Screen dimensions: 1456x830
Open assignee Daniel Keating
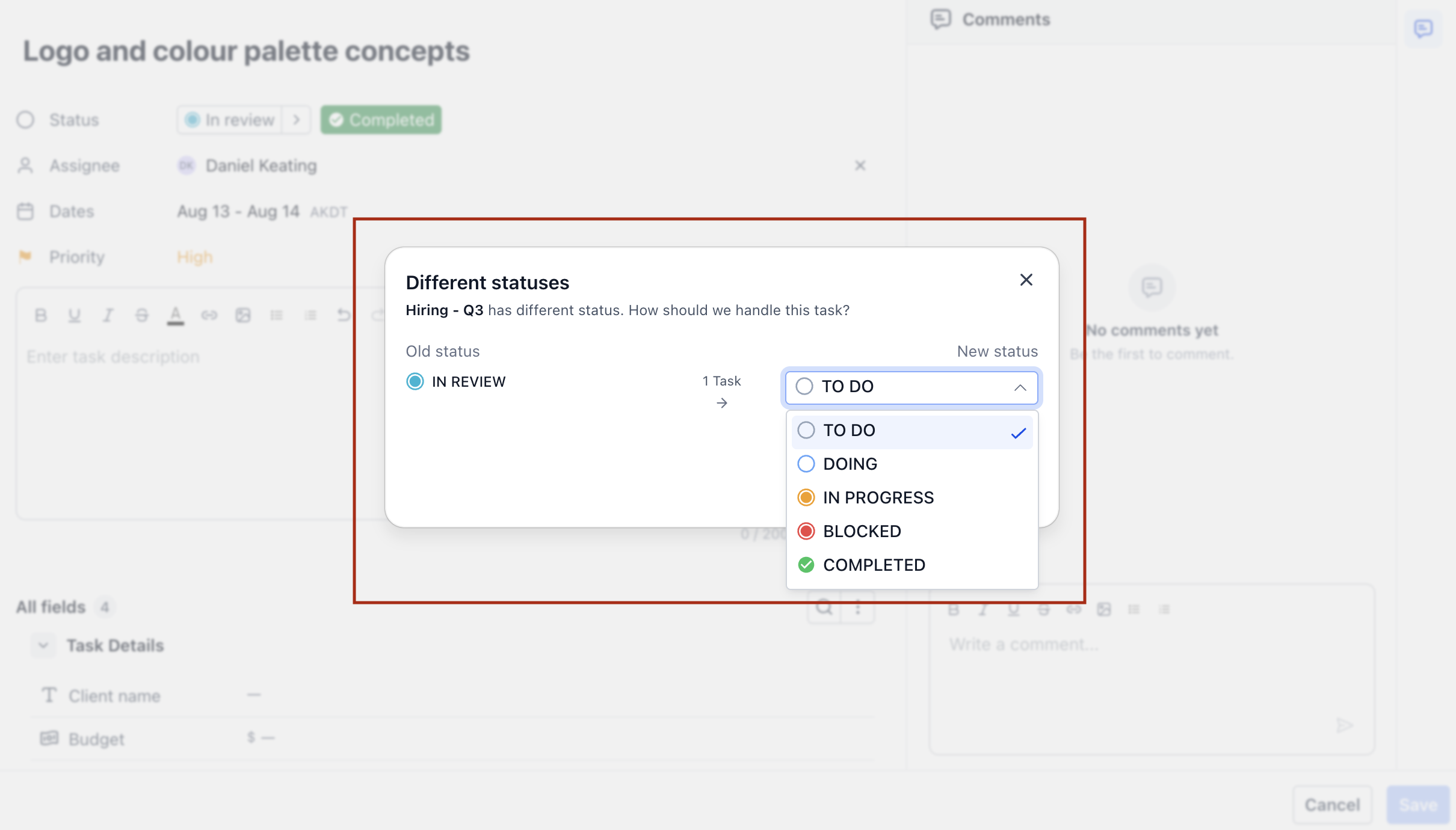(x=247, y=165)
